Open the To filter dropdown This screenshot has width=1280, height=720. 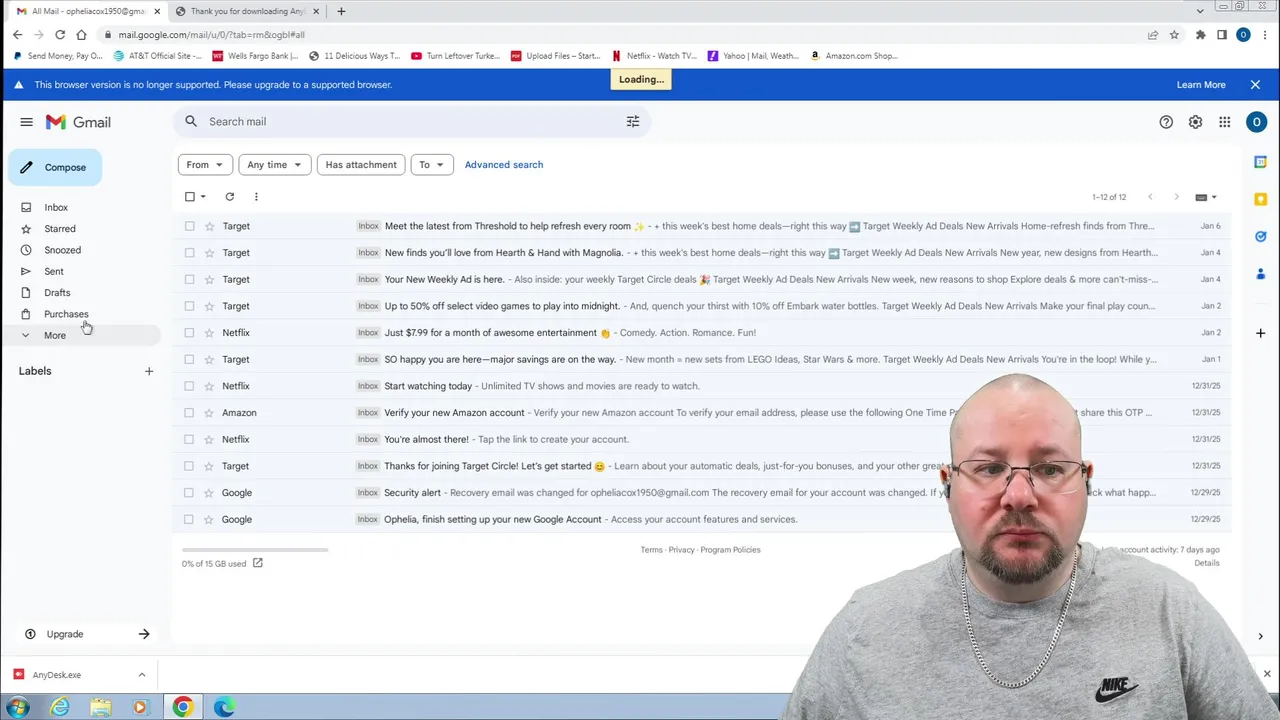[431, 165]
